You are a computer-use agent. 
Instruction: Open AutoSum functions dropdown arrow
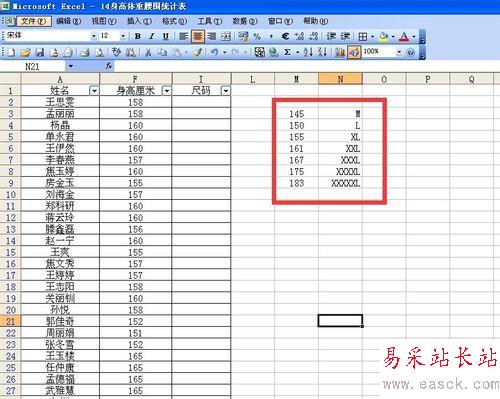coord(297,52)
